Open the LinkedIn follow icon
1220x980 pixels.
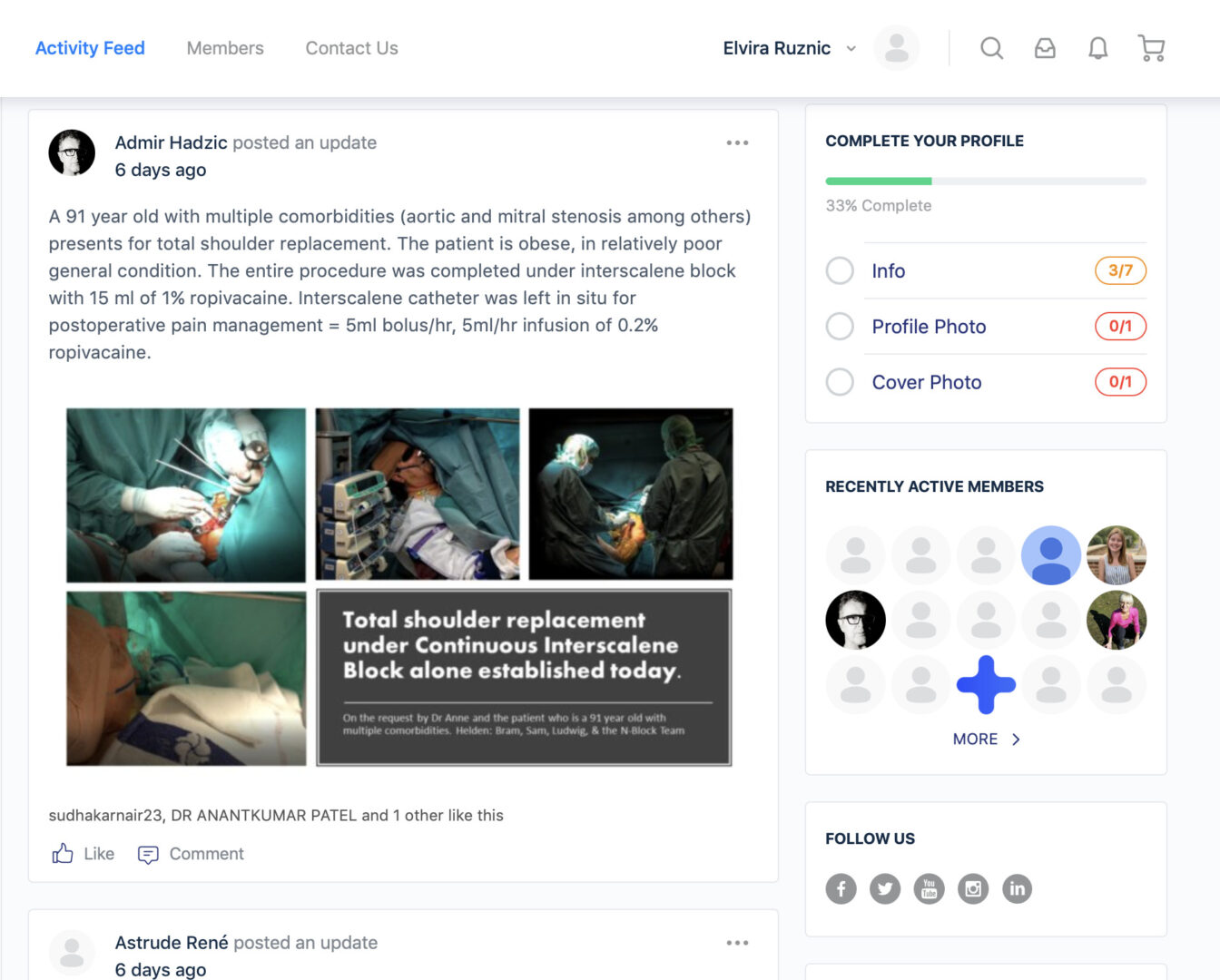(x=1017, y=888)
